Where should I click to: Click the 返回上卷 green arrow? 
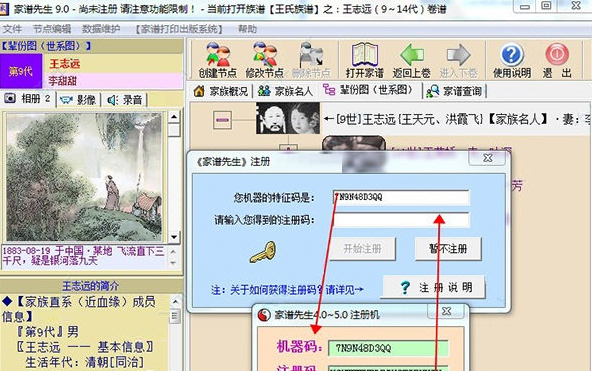(x=412, y=55)
